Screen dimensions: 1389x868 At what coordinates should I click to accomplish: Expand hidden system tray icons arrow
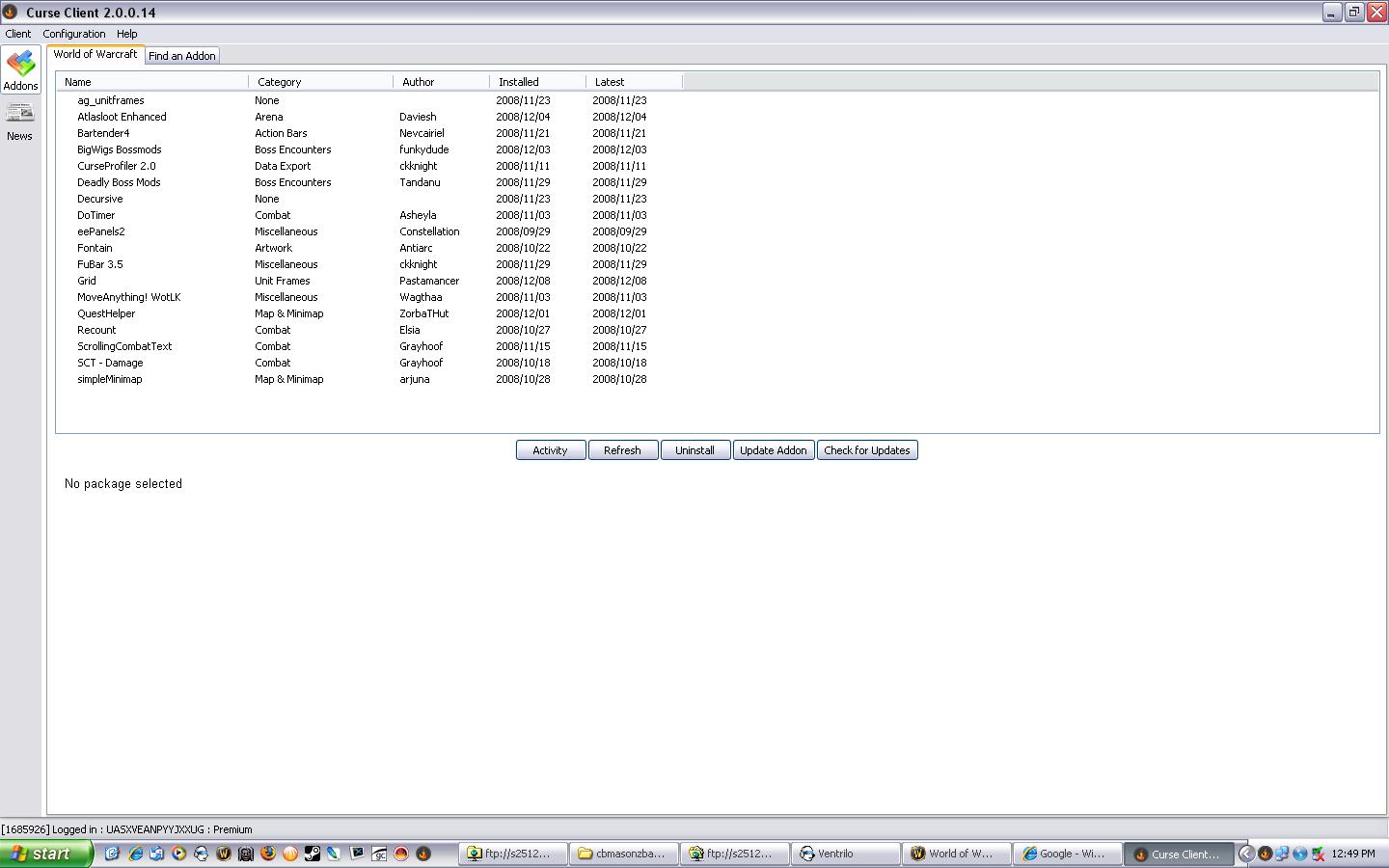tap(1246, 854)
